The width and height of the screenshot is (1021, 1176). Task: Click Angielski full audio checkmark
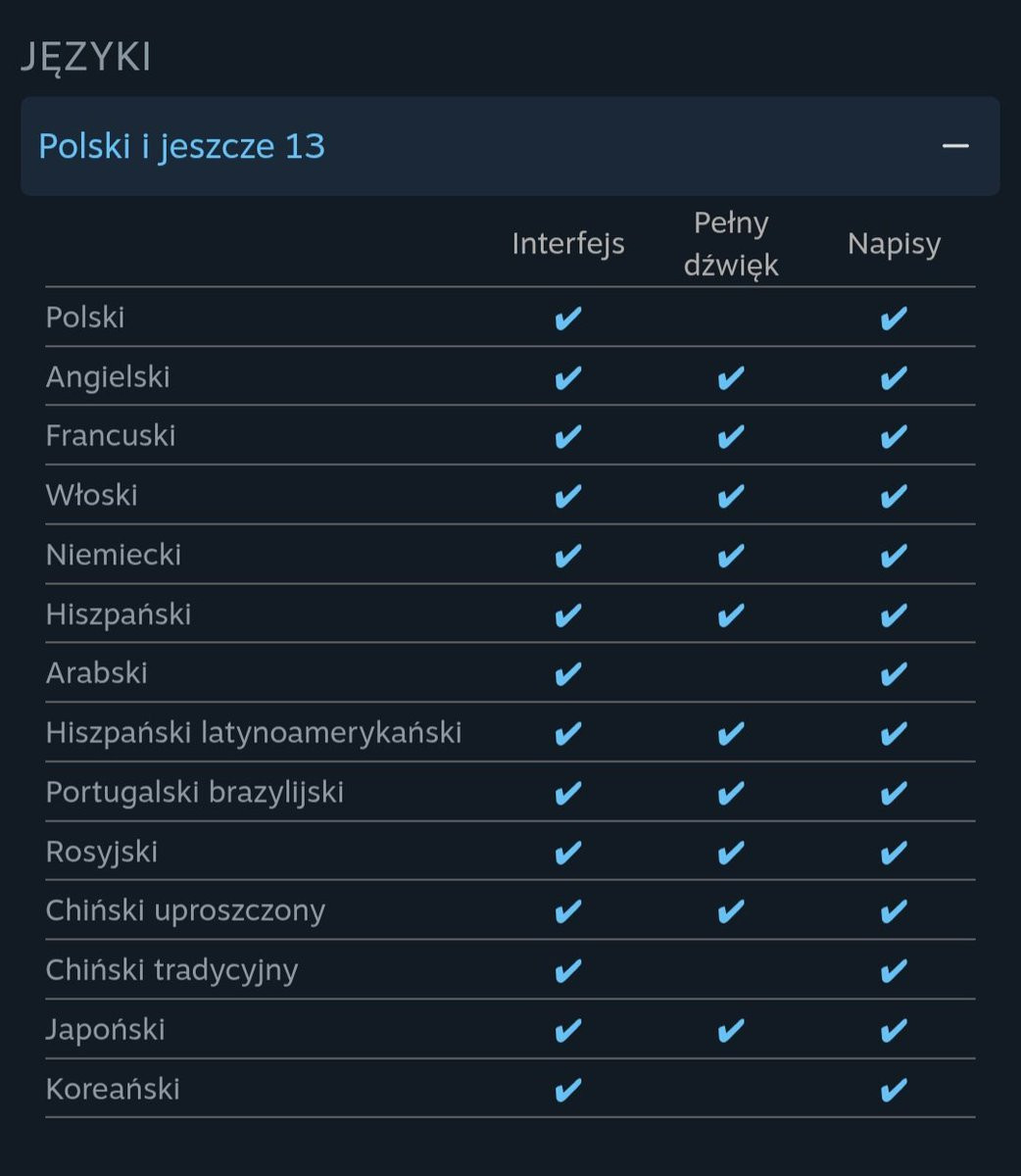tap(731, 377)
